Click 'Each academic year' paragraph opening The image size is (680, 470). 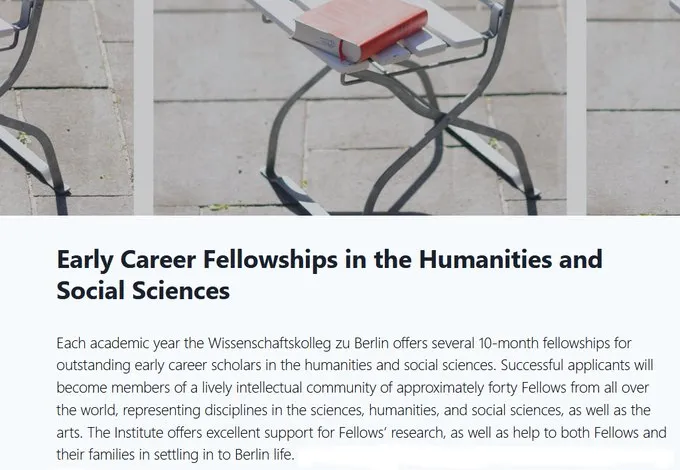[118, 343]
